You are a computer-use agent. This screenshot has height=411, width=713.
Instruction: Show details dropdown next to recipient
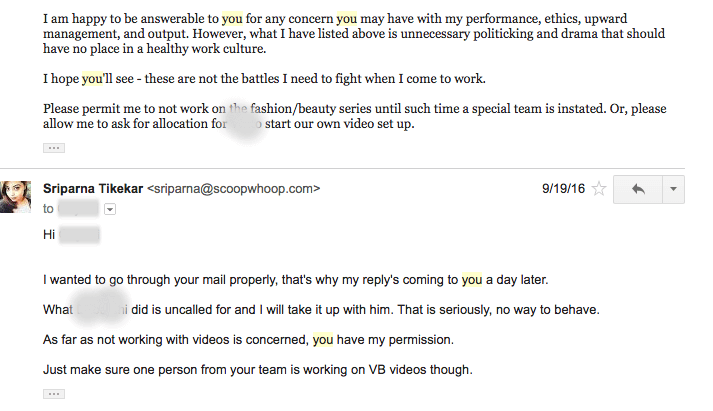coord(110,209)
